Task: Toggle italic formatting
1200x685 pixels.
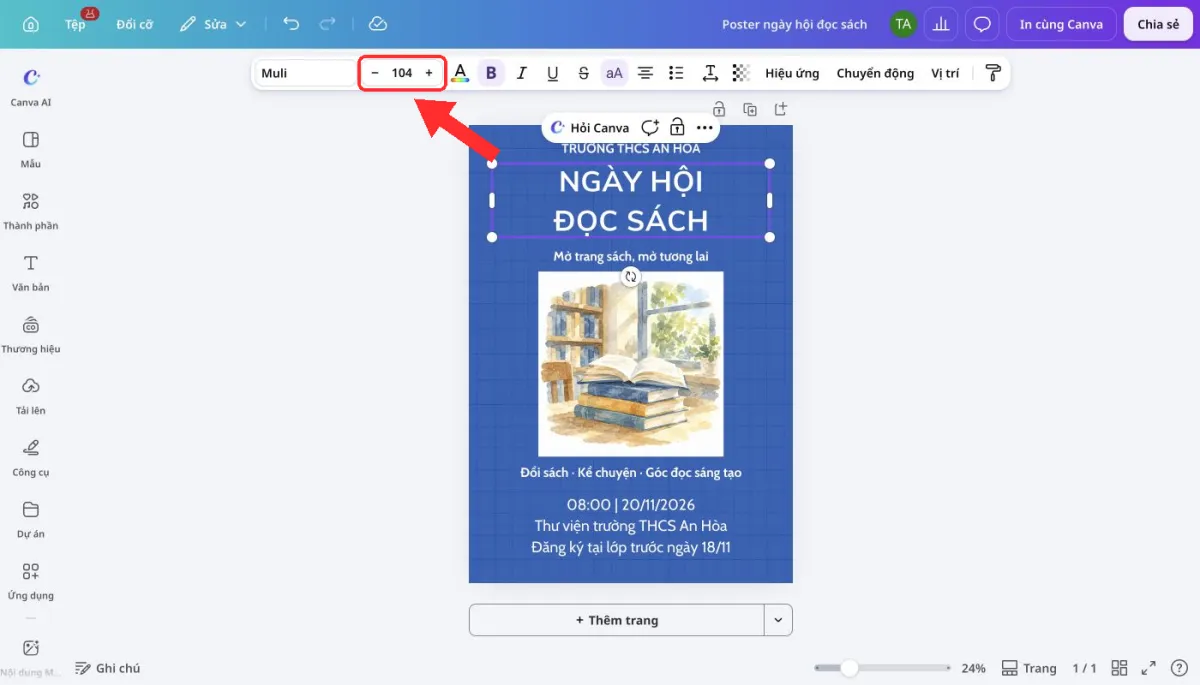Action: (x=521, y=73)
